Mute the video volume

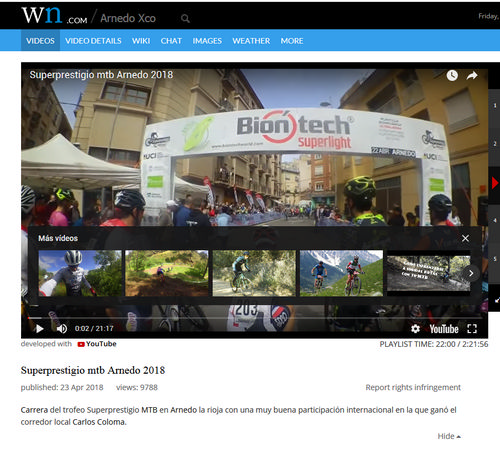pos(62,329)
